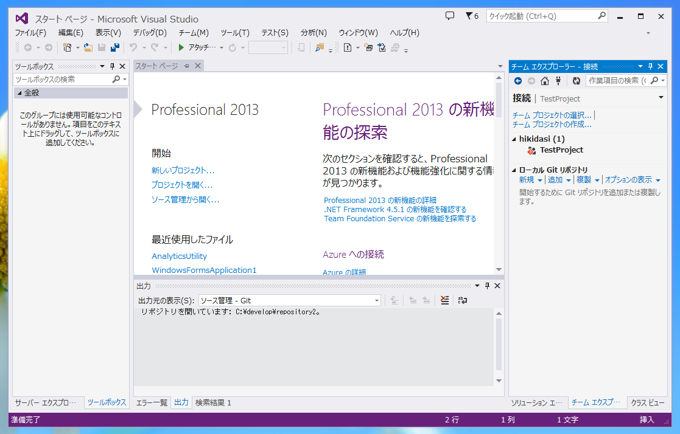Click the 新しいプロジェクト... link
This screenshot has height=434, width=680.
coord(183,170)
